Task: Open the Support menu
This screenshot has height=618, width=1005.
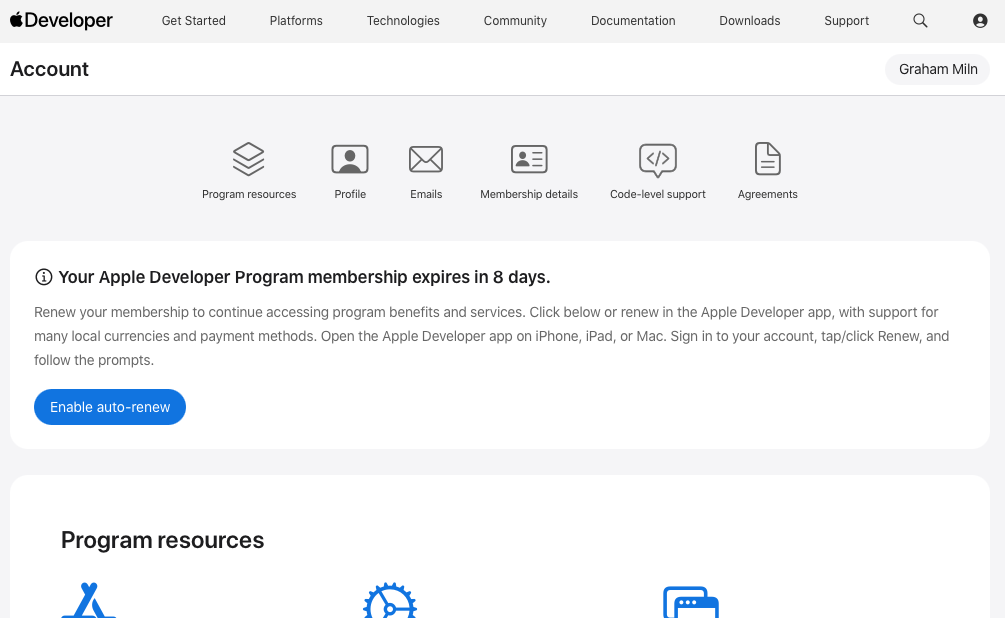Action: pyautogui.click(x=847, y=21)
